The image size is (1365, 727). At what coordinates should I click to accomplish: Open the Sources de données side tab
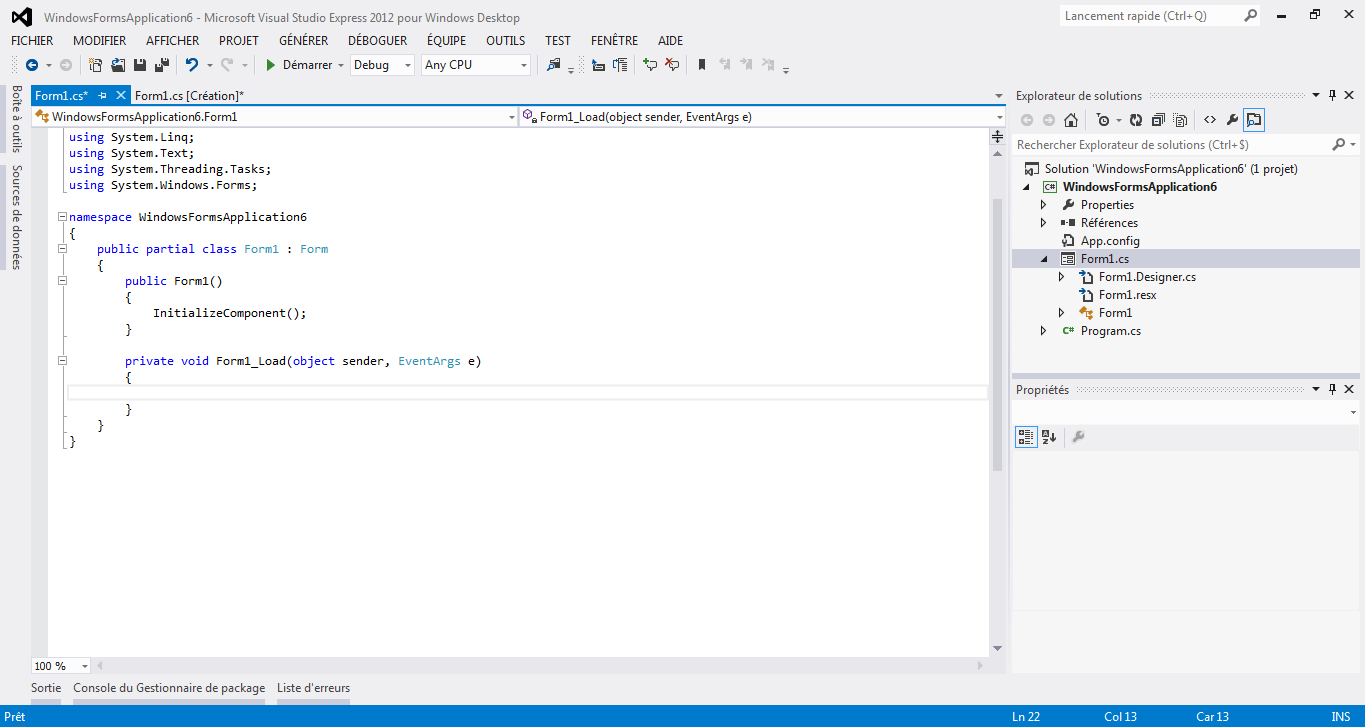click(x=17, y=217)
